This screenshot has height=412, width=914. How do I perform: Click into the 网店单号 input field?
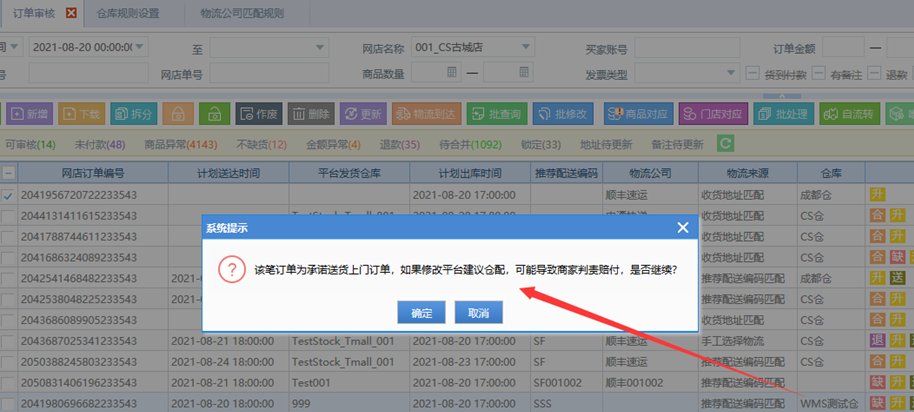(269, 73)
